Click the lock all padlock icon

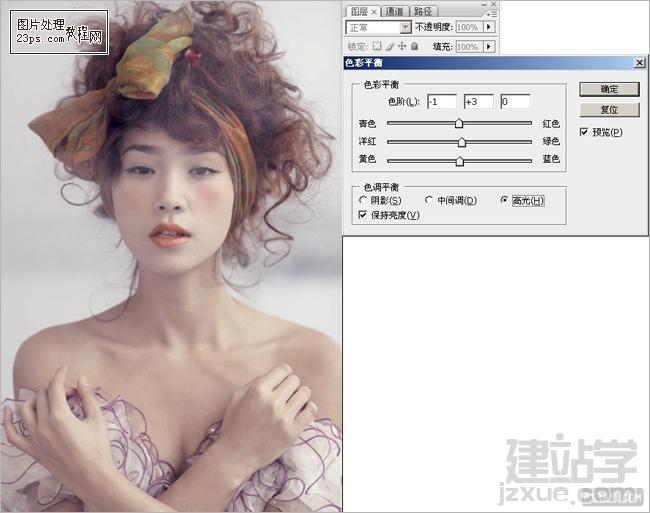coord(415,46)
